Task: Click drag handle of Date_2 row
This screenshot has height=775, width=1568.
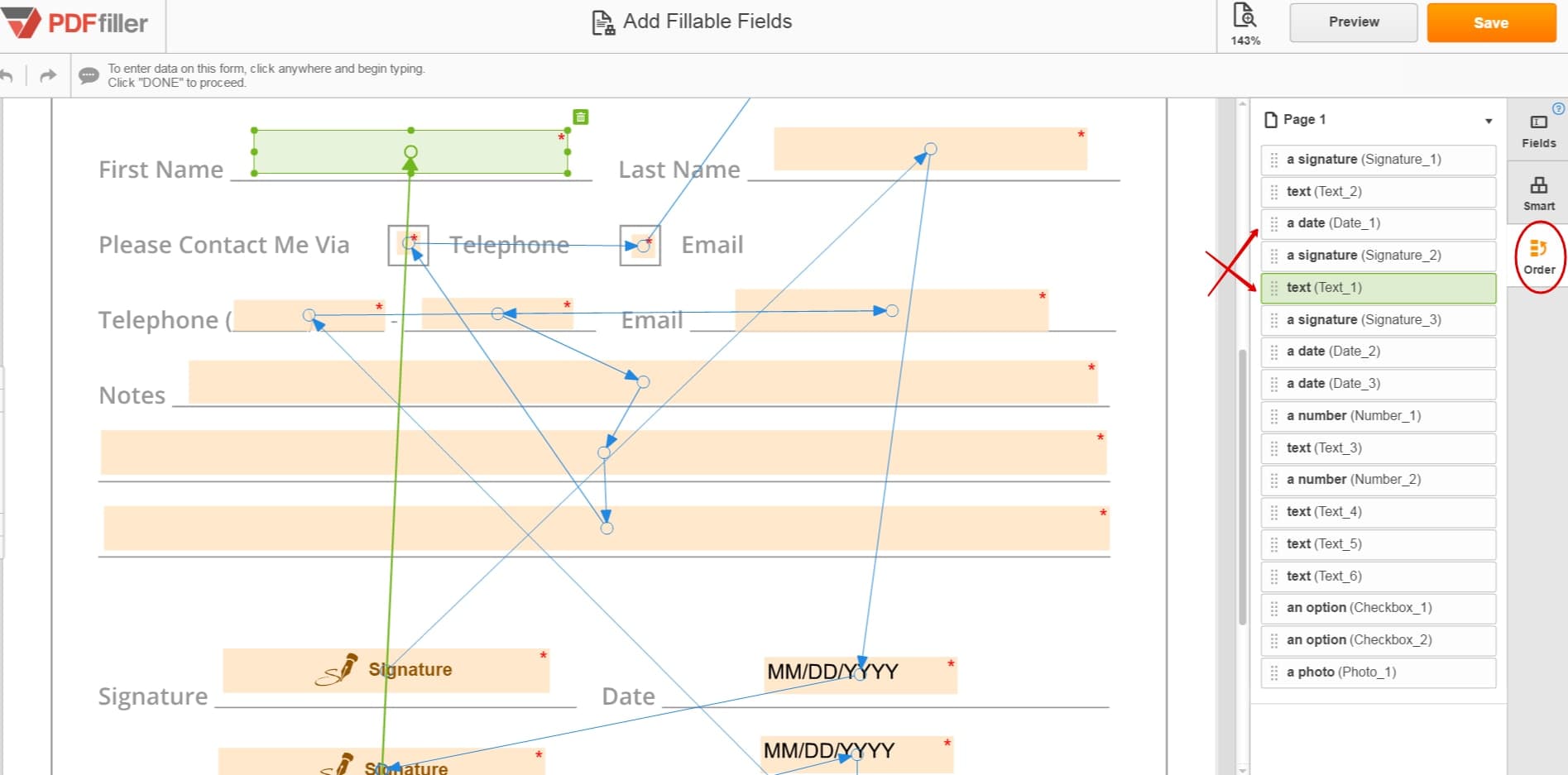Action: tap(1274, 352)
